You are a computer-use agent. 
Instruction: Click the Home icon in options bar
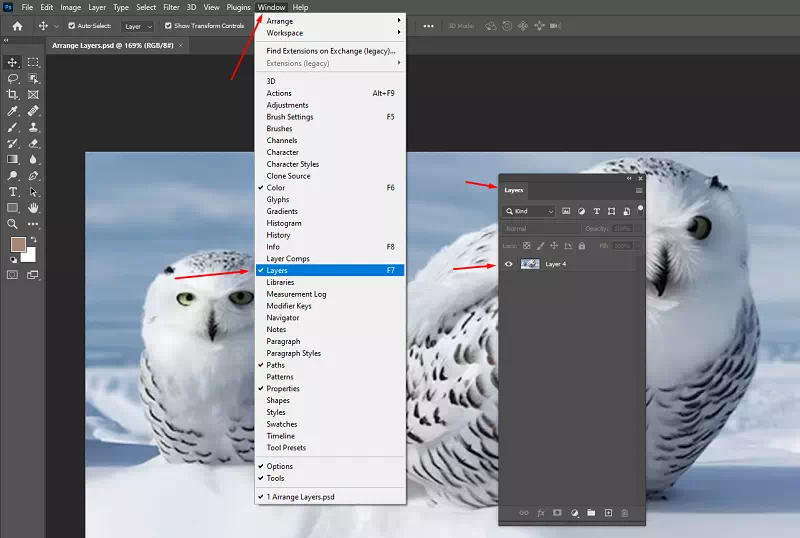(x=17, y=26)
